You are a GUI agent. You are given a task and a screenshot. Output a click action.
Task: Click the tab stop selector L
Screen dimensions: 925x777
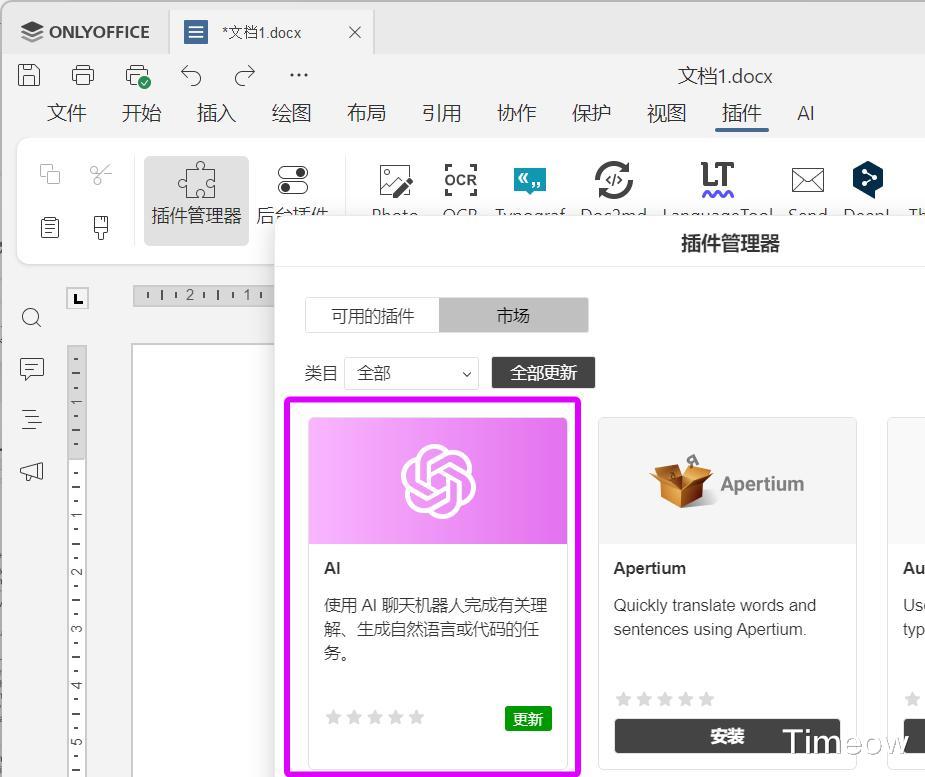(x=77, y=299)
